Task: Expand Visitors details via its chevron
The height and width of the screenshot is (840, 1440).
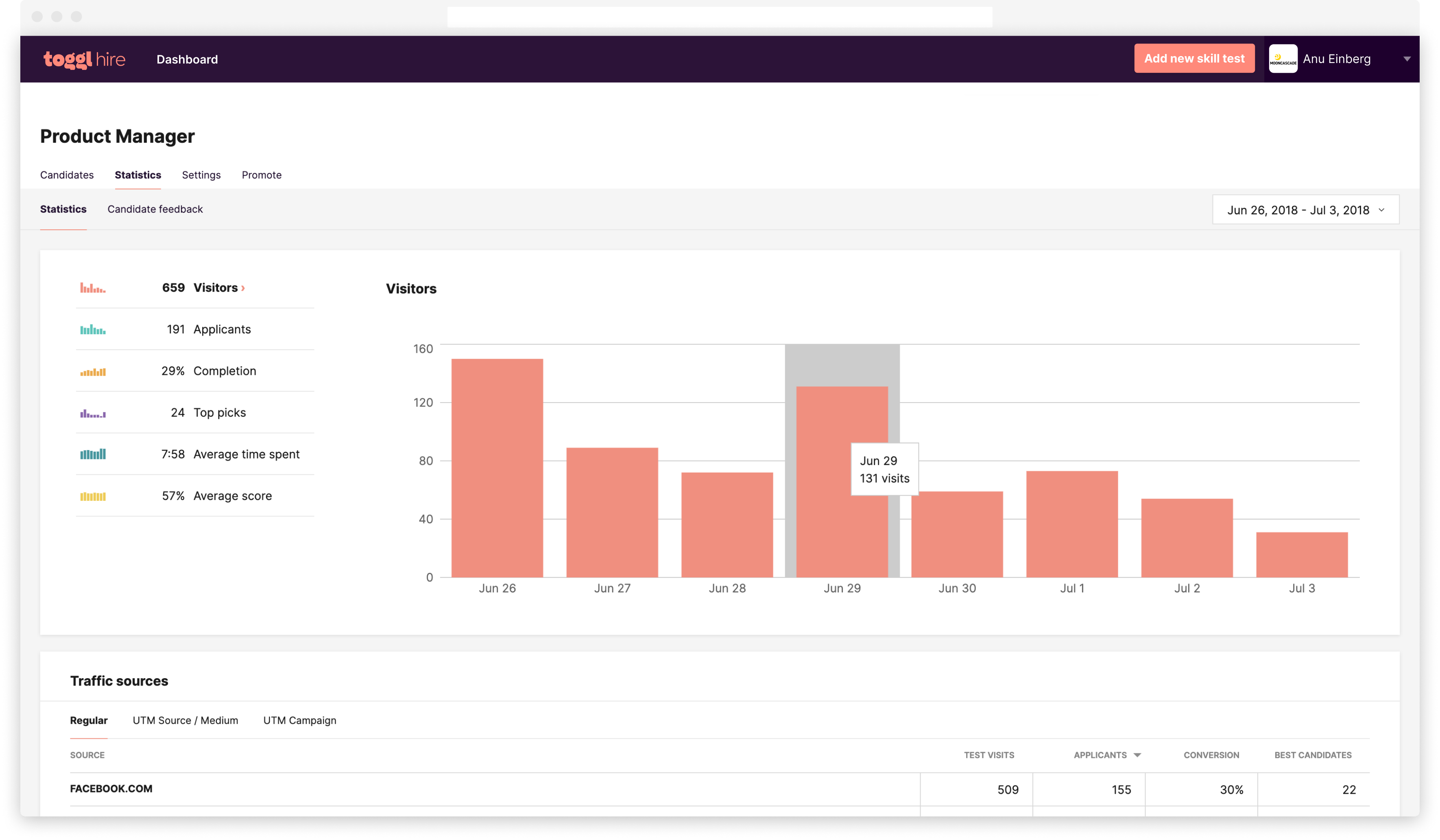Action: 243,288
